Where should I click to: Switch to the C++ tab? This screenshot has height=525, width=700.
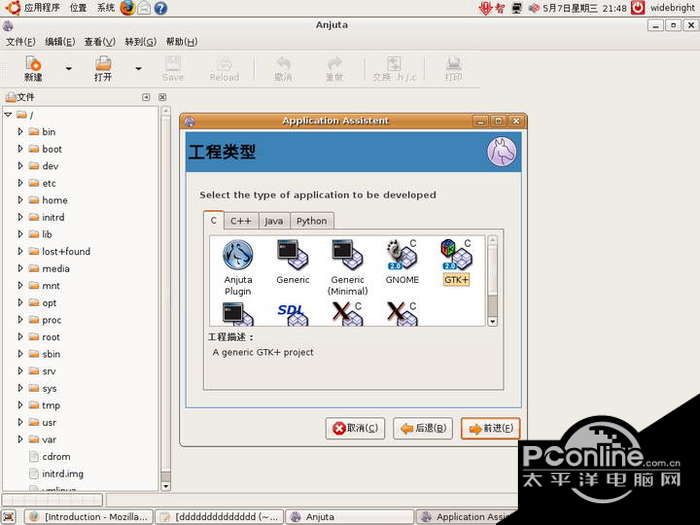point(241,221)
